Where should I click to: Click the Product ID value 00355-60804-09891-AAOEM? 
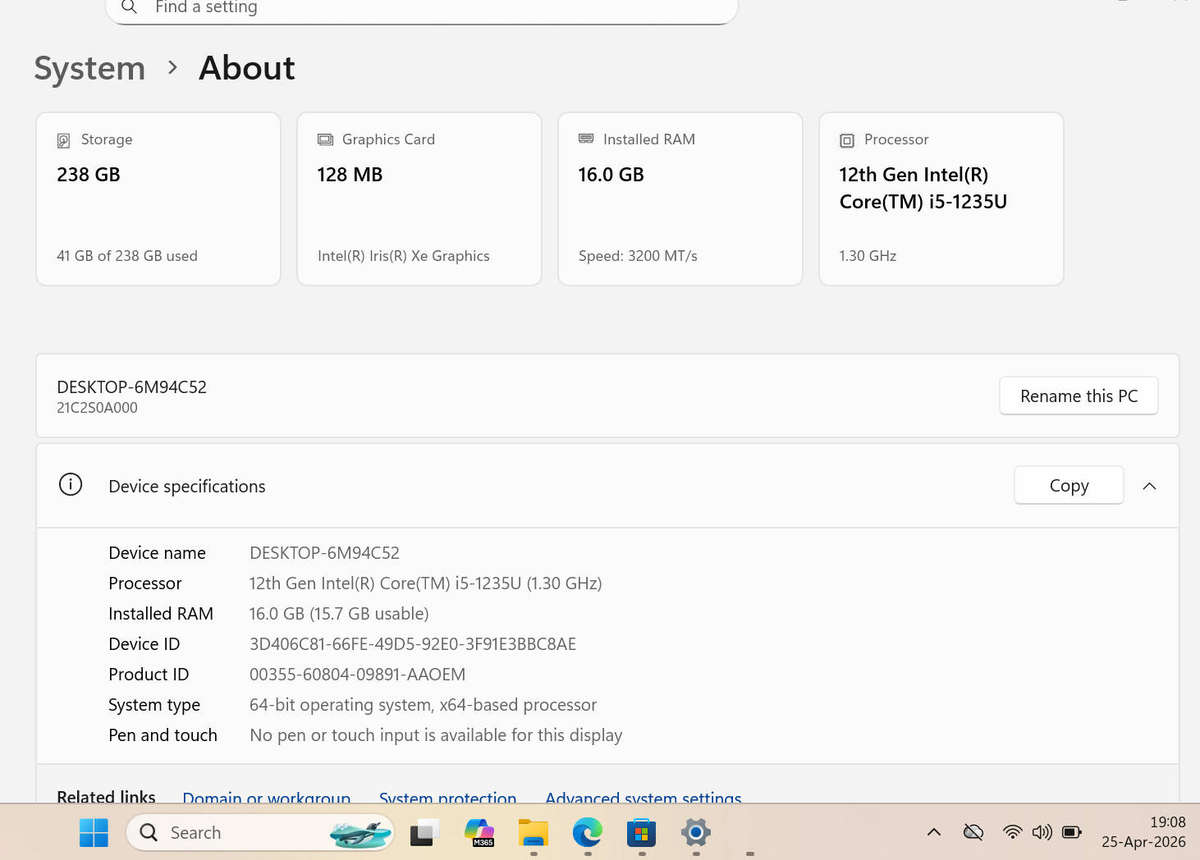click(357, 674)
